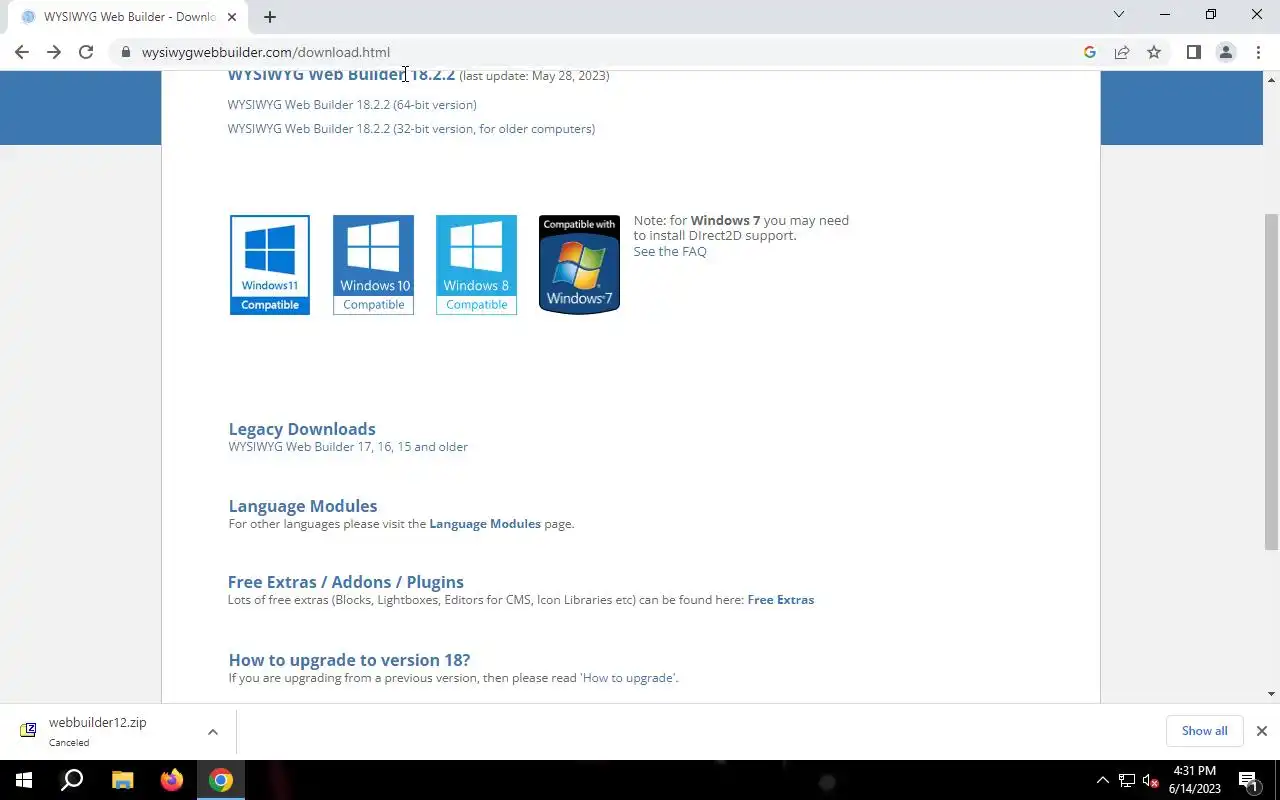Show all downloads
1280x800 pixels.
point(1204,731)
